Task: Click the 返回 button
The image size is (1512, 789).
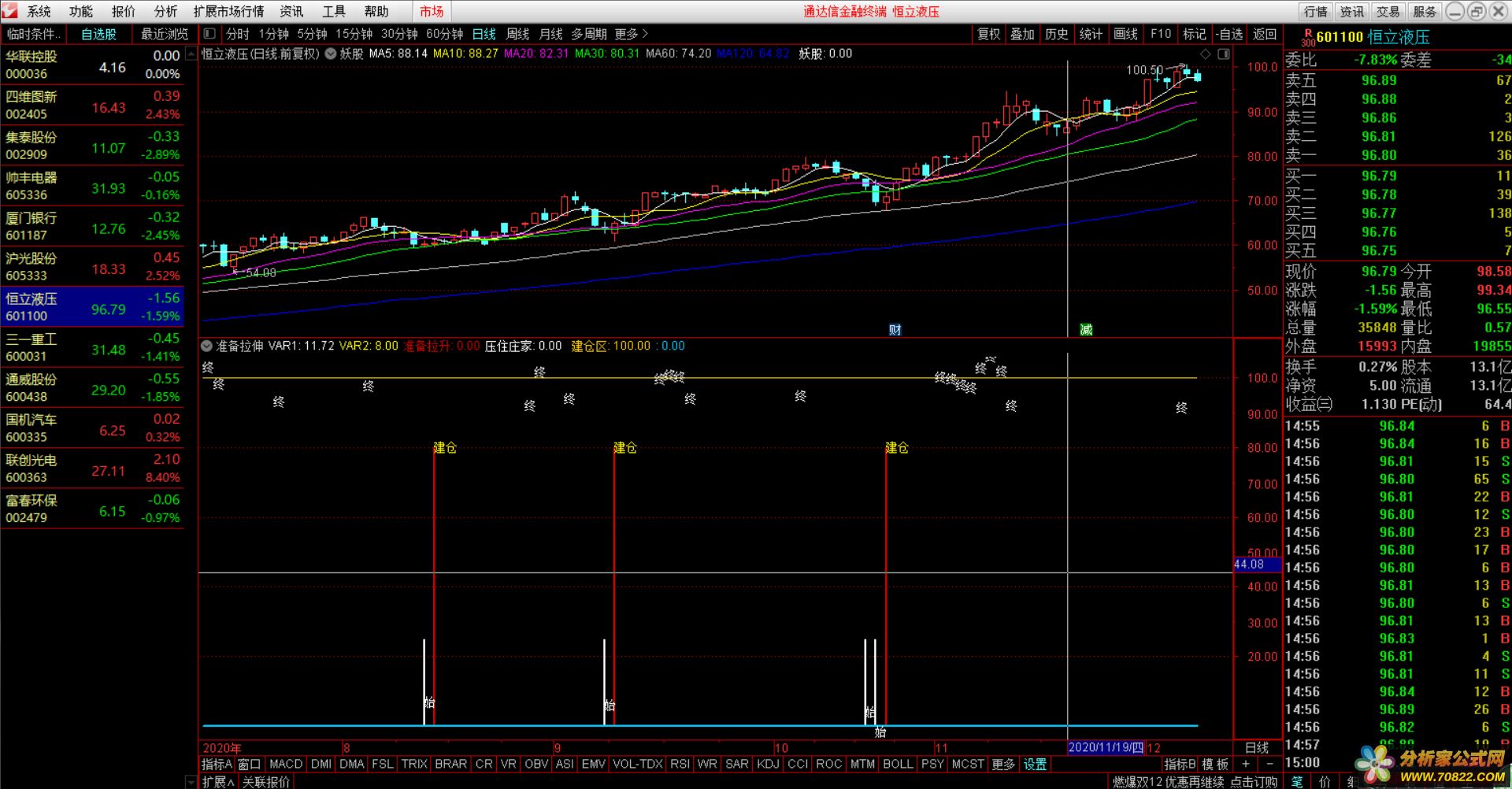Action: pyautogui.click(x=1265, y=34)
